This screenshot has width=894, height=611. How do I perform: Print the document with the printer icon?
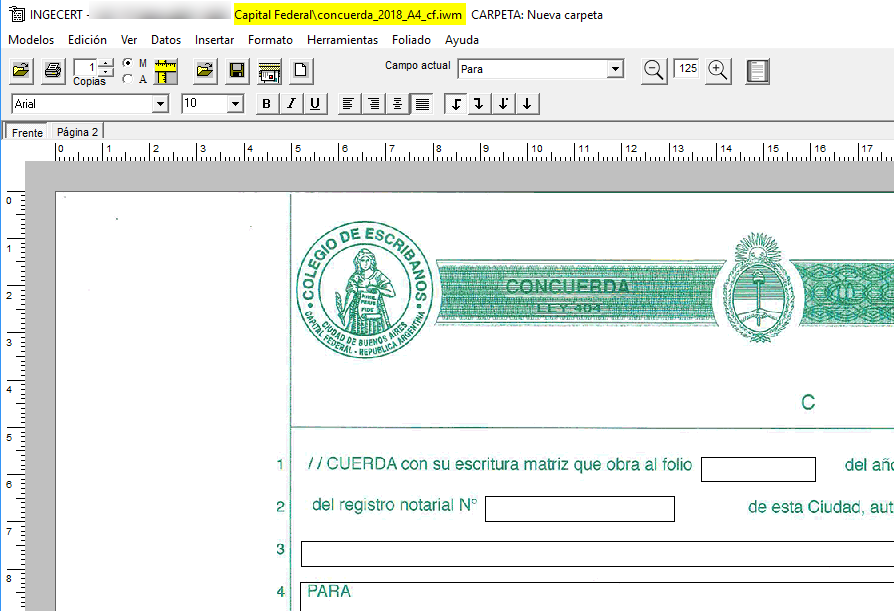pos(53,71)
